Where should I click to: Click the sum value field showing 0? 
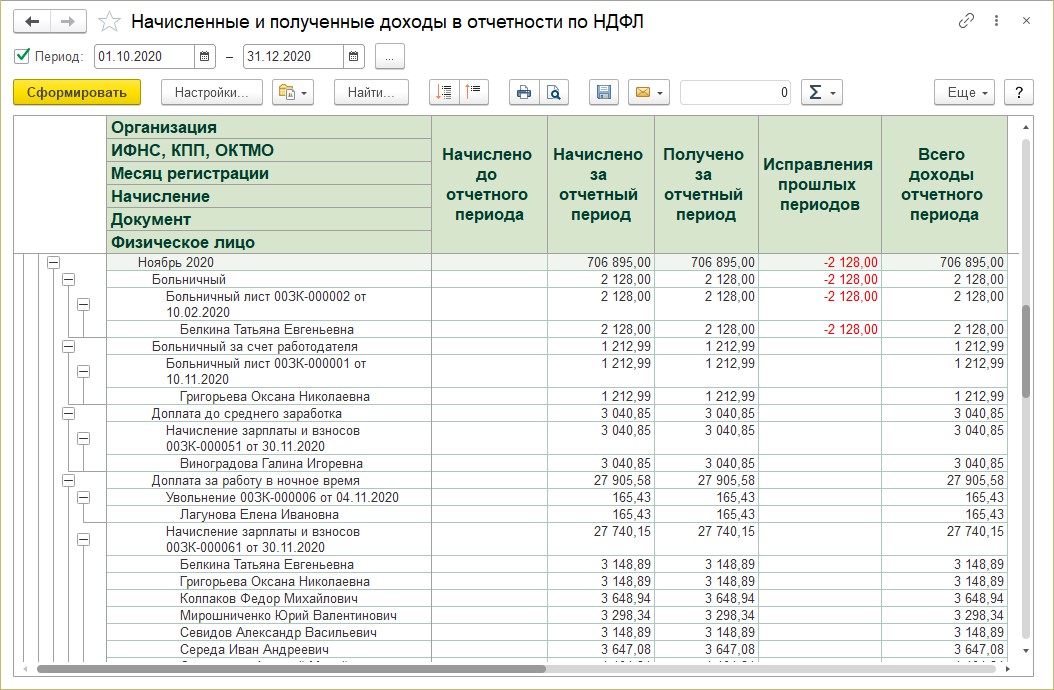pyautogui.click(x=735, y=92)
